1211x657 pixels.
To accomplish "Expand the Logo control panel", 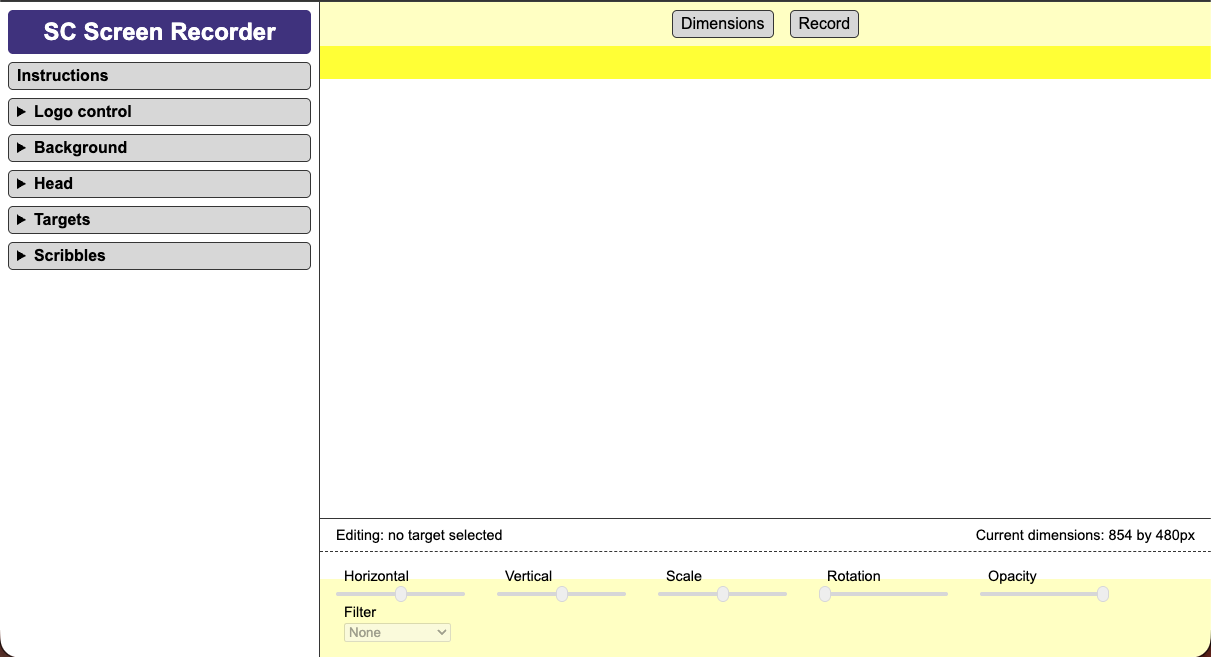I will coord(158,111).
